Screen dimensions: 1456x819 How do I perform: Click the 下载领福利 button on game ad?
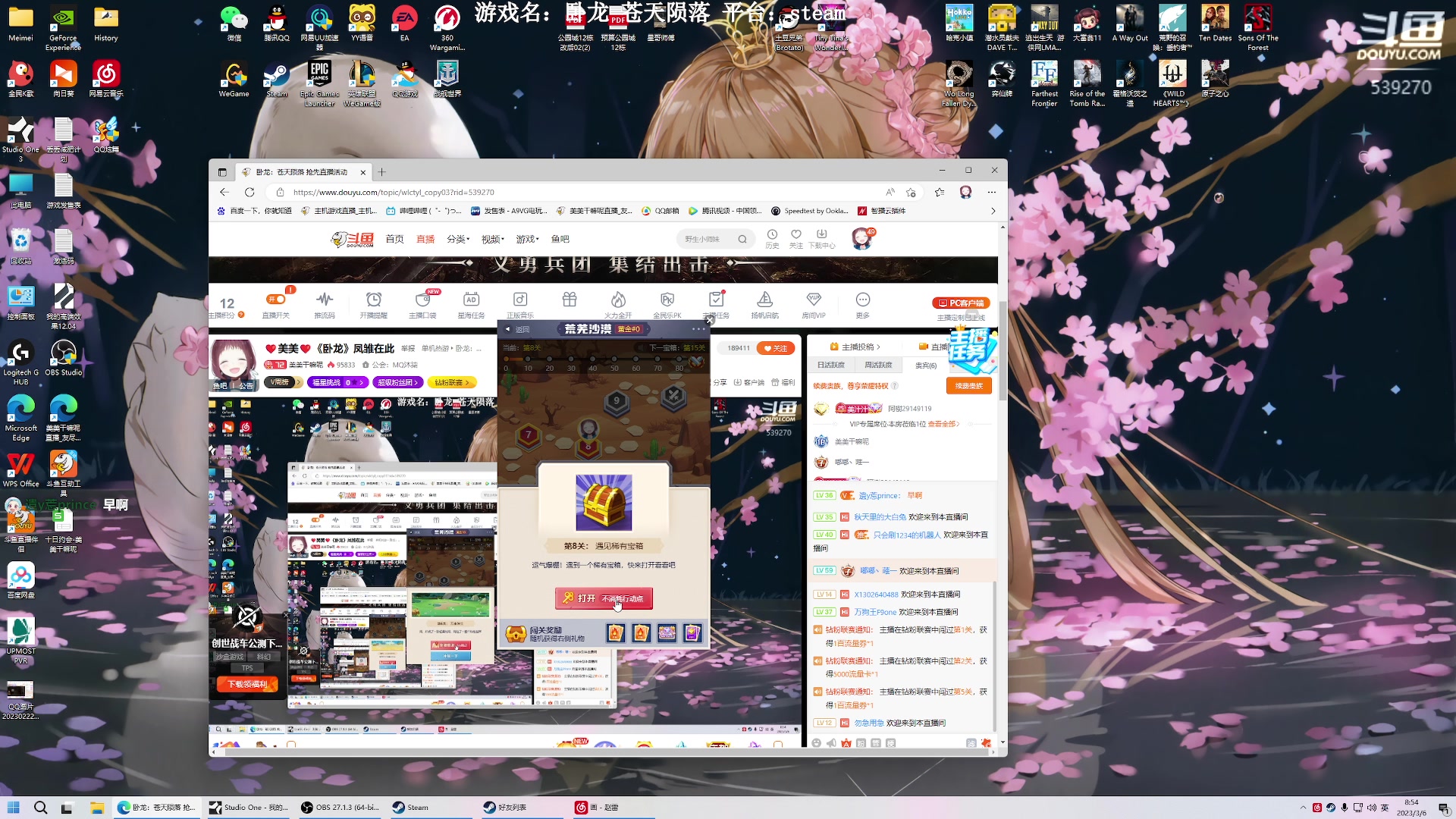pyautogui.click(x=247, y=684)
